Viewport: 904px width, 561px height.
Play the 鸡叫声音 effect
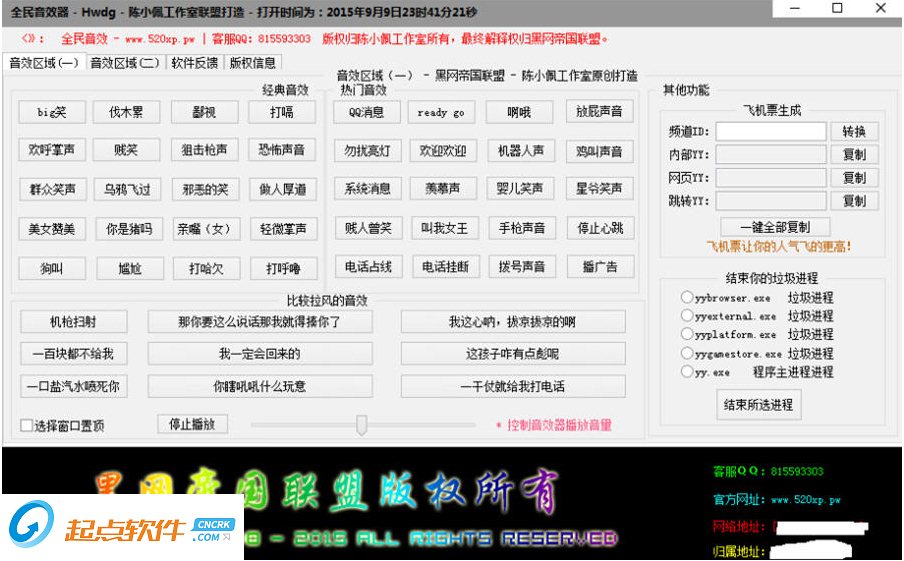(x=600, y=151)
